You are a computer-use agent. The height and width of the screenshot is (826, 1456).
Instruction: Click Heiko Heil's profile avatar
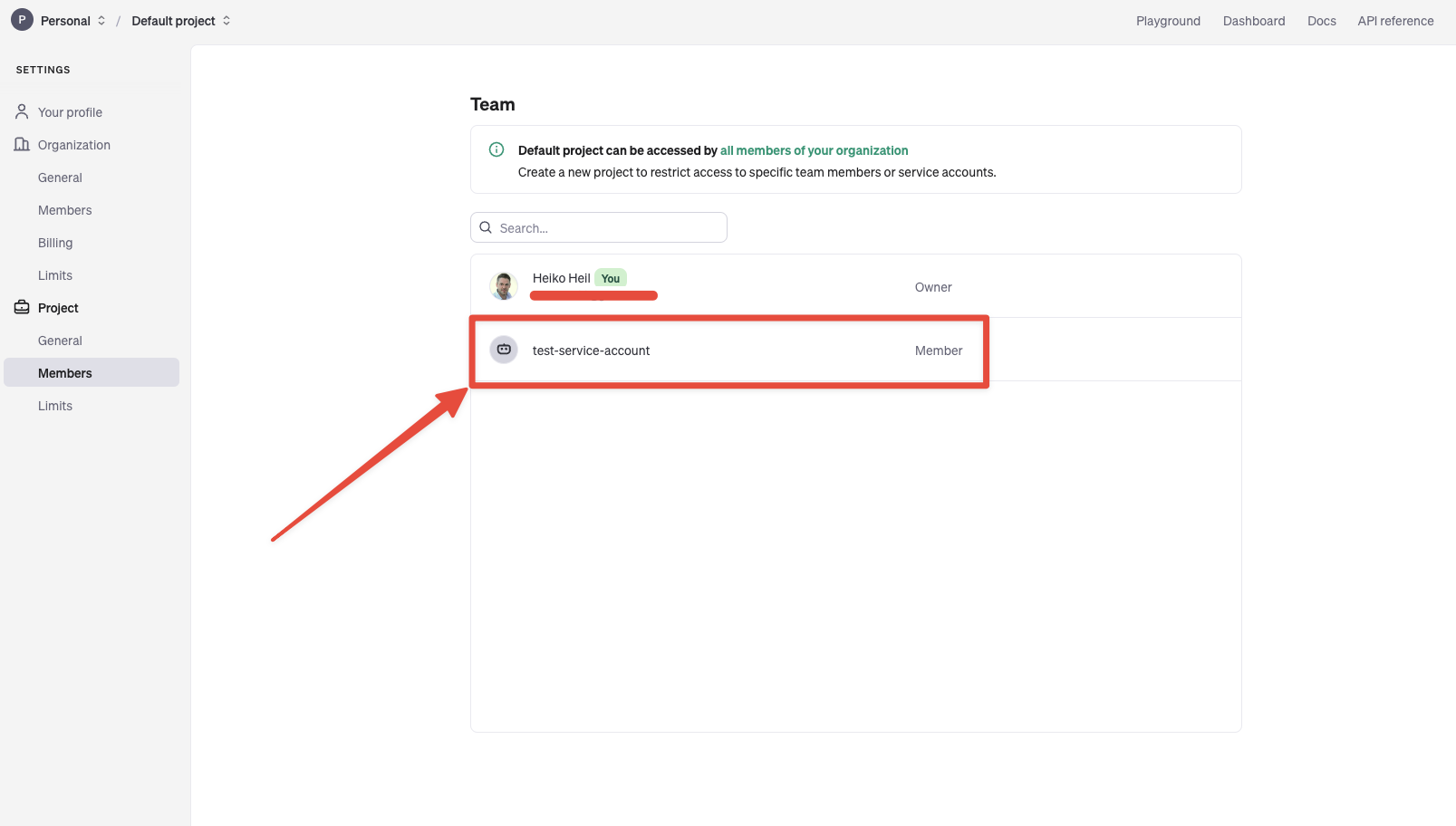[x=504, y=286]
